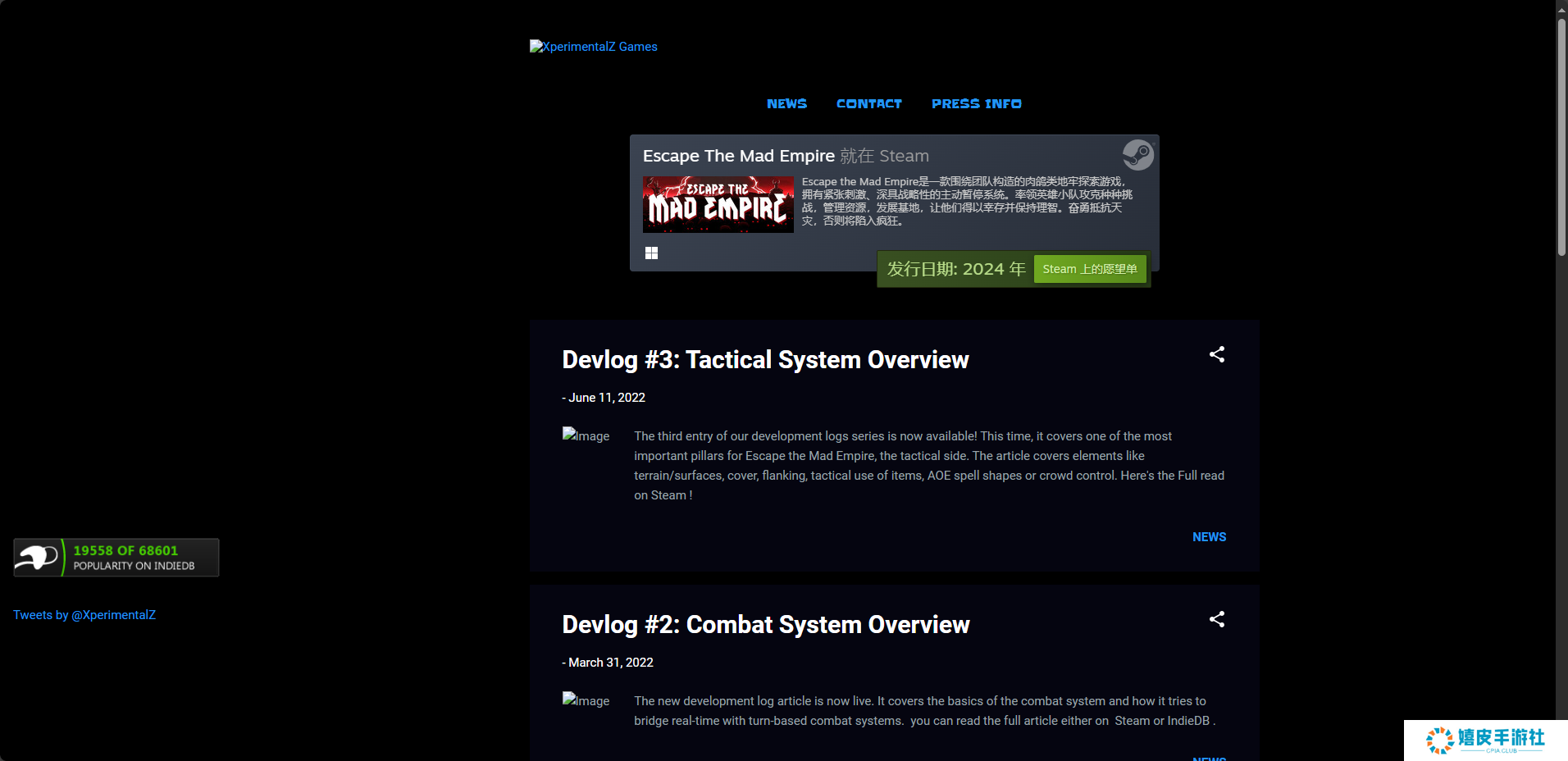
Task: Open the Devlog #2: Combat System Overview post
Action: (x=765, y=625)
